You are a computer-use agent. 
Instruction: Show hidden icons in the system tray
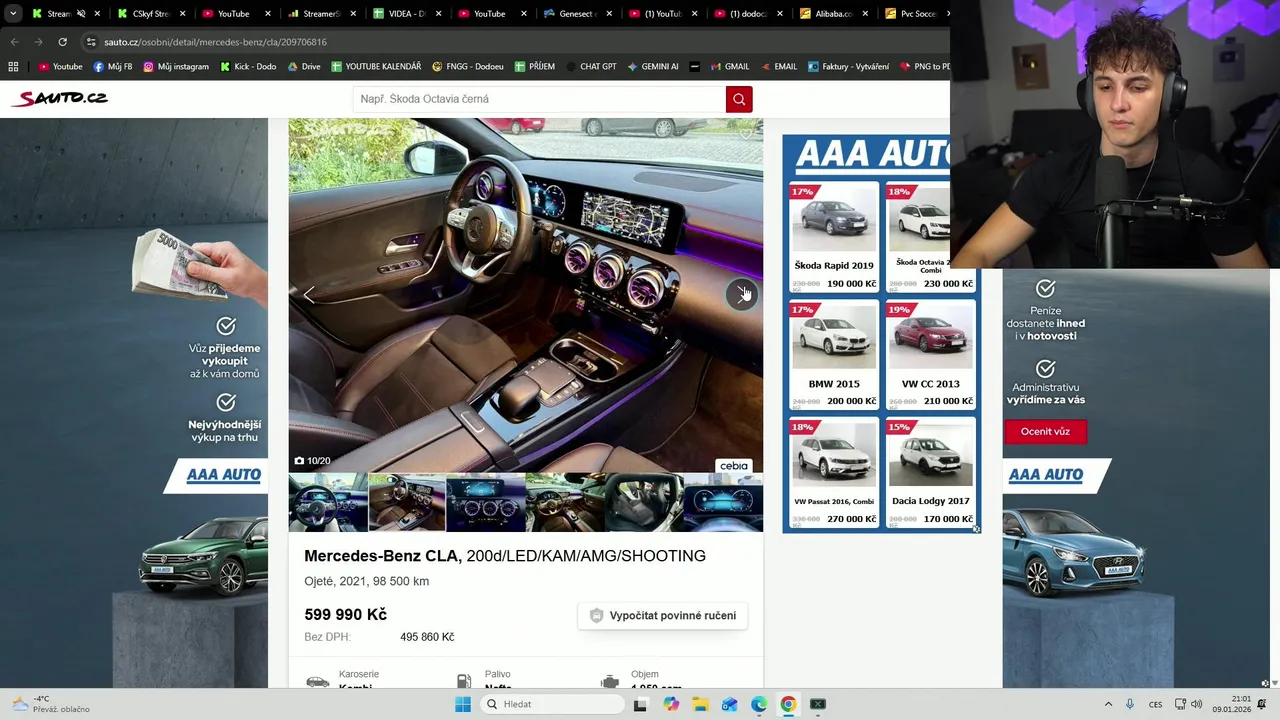(1108, 704)
